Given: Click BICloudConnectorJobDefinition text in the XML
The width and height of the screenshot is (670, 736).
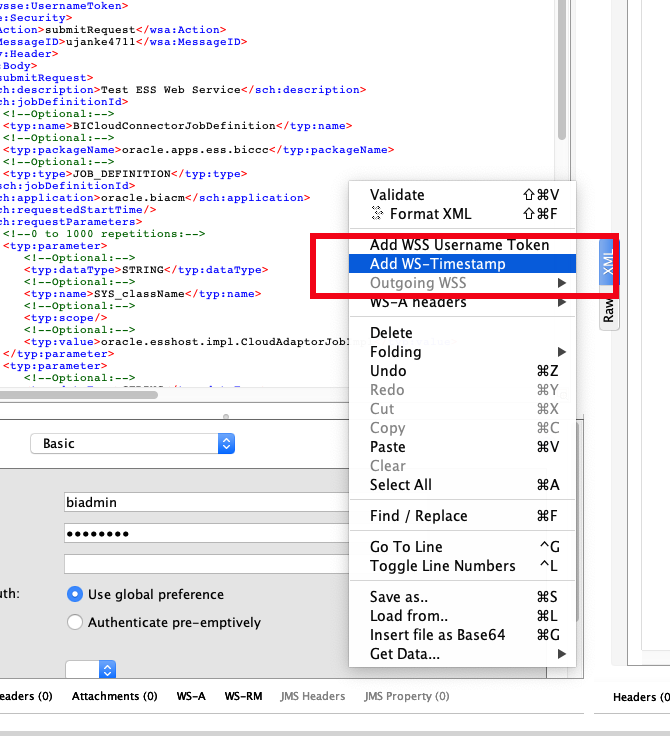Looking at the screenshot, I should click(174, 126).
